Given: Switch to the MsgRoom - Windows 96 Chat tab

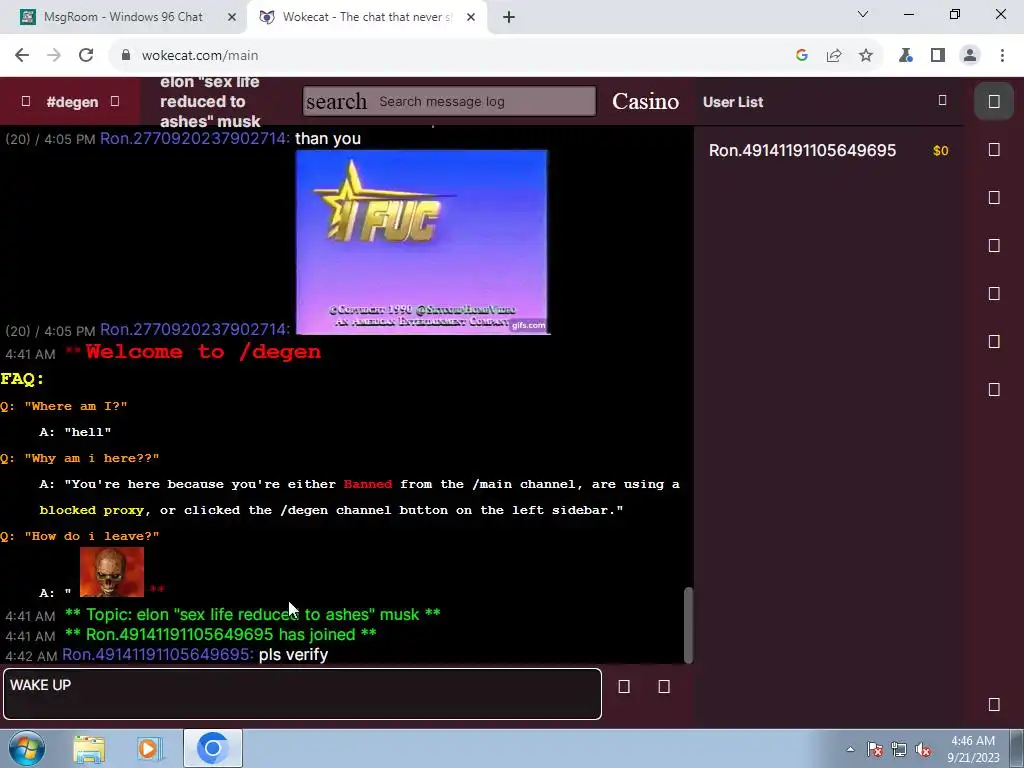Looking at the screenshot, I should click(x=124, y=17).
